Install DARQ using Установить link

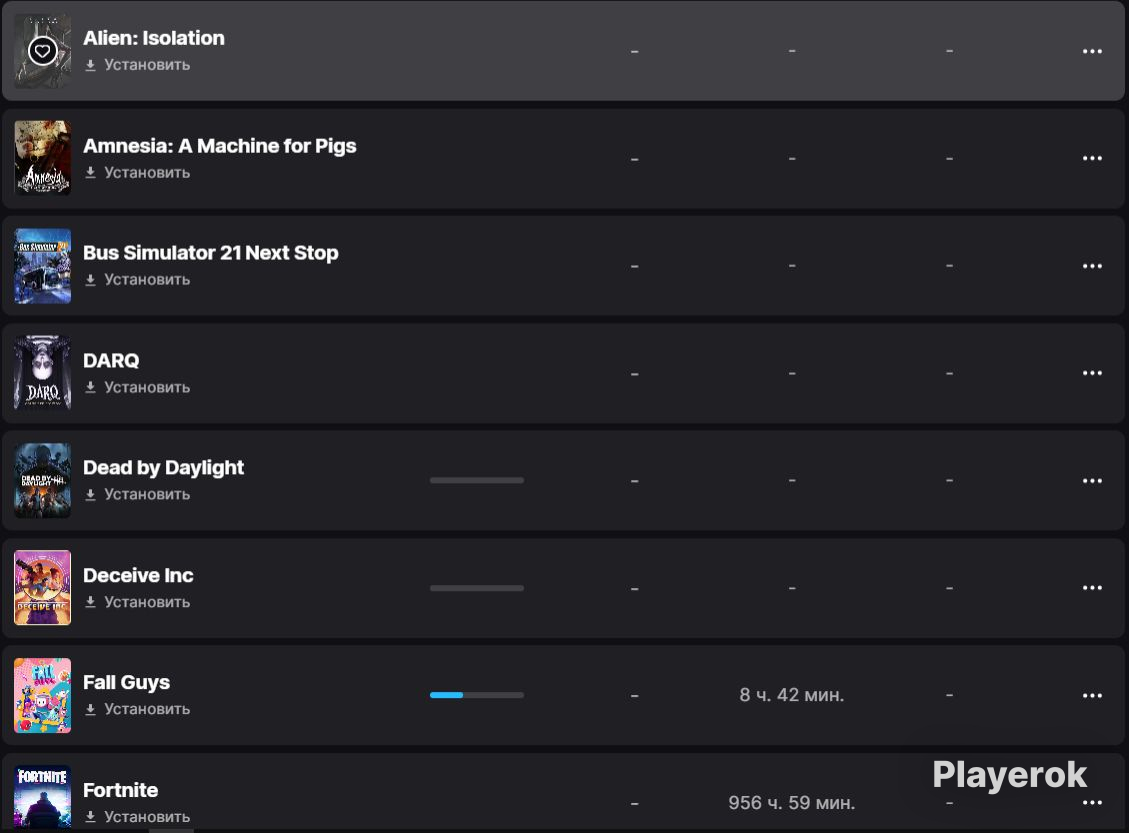point(138,387)
